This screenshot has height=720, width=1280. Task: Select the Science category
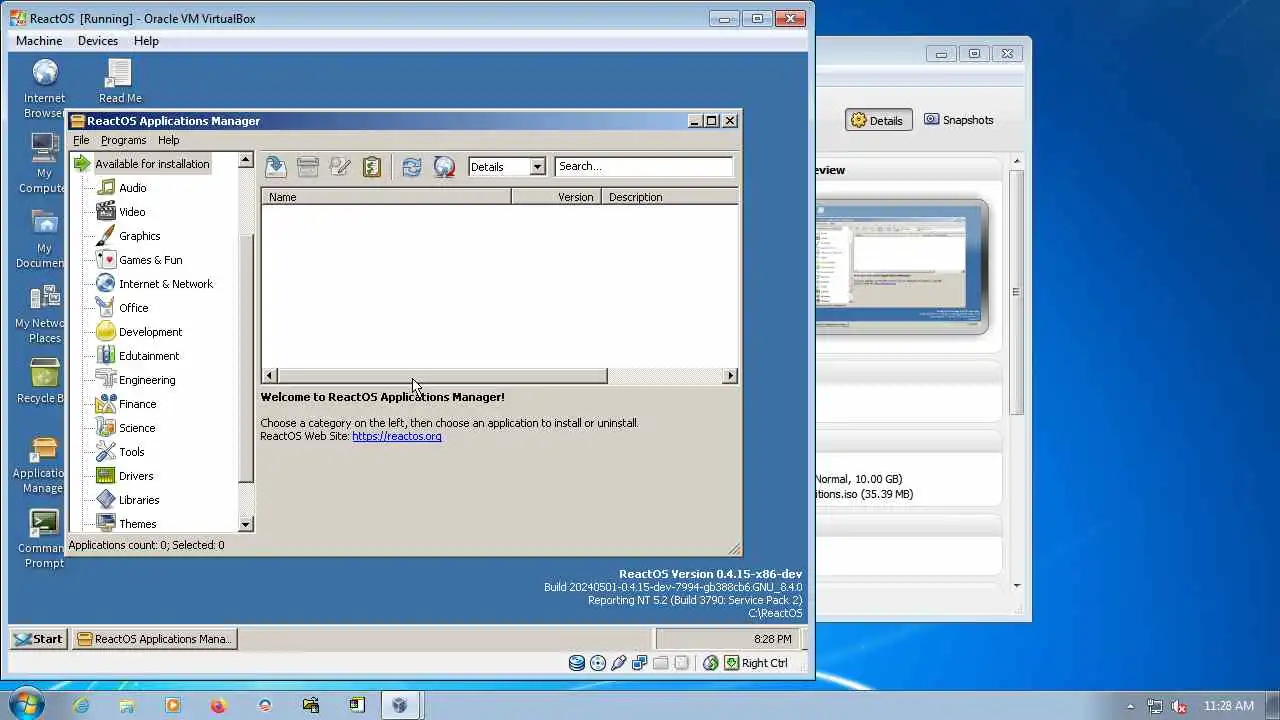[x=137, y=428]
